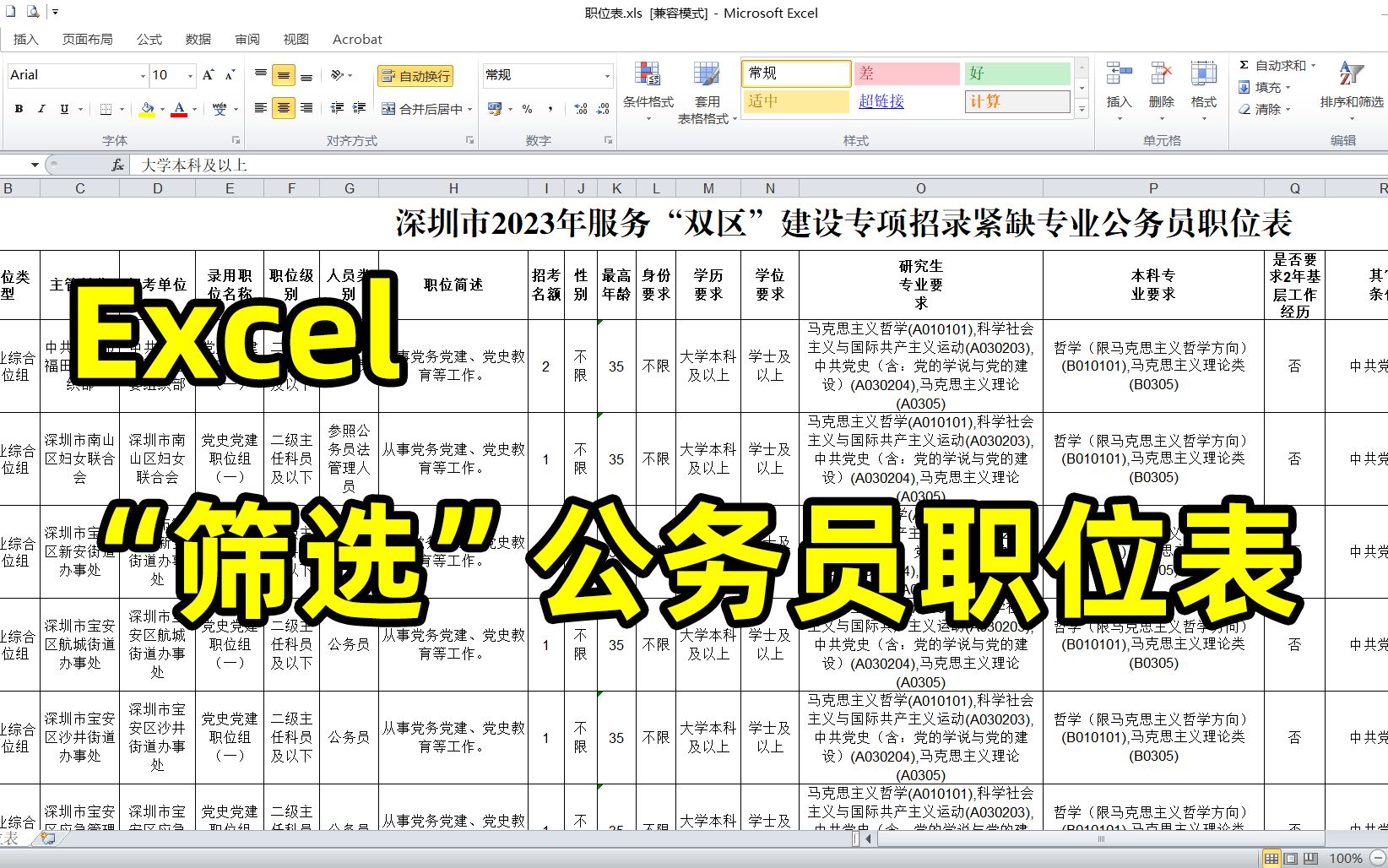Set top vertical alignment
Viewport: 1388px width, 868px height.
pos(261,75)
